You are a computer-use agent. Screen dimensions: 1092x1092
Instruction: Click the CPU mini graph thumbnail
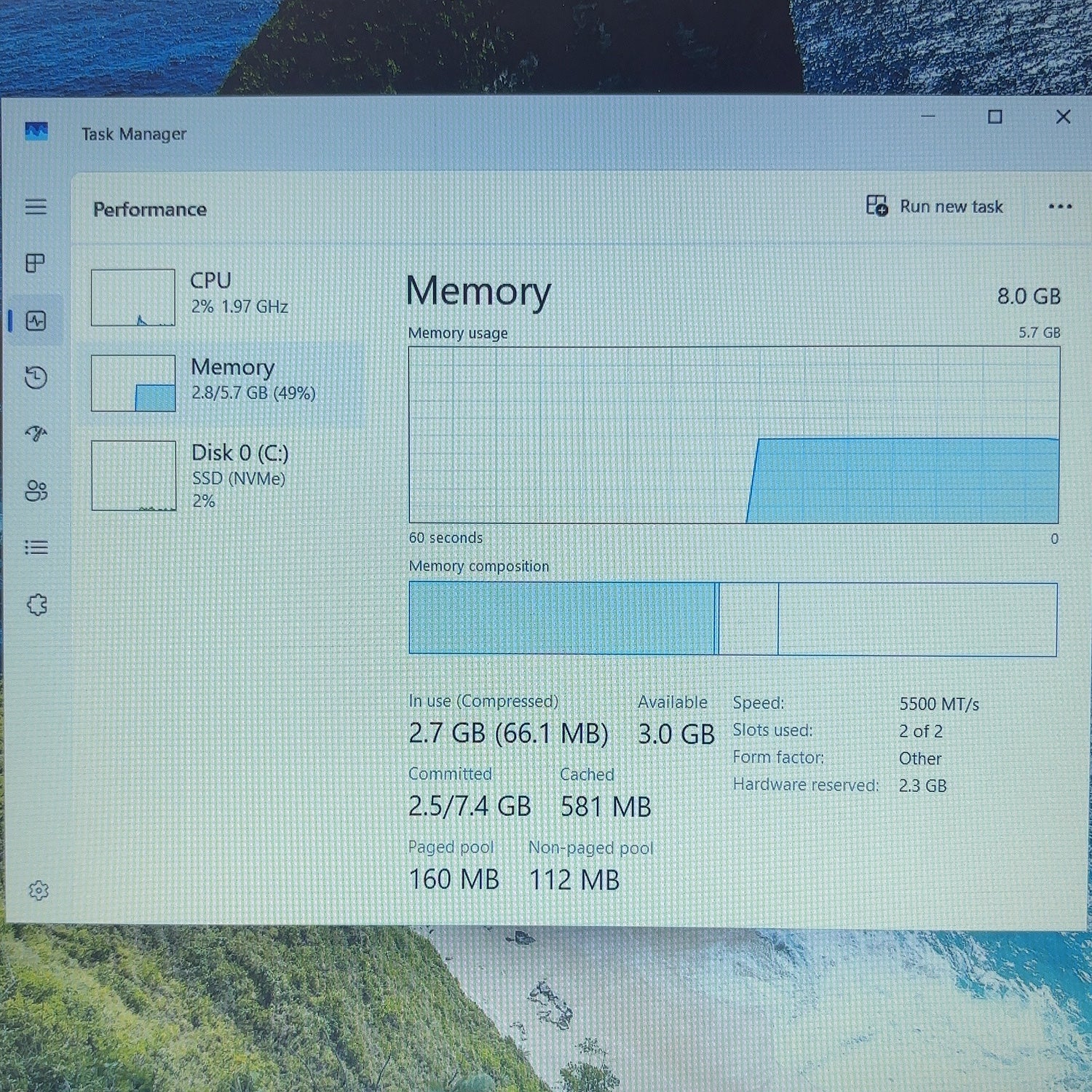[x=133, y=298]
